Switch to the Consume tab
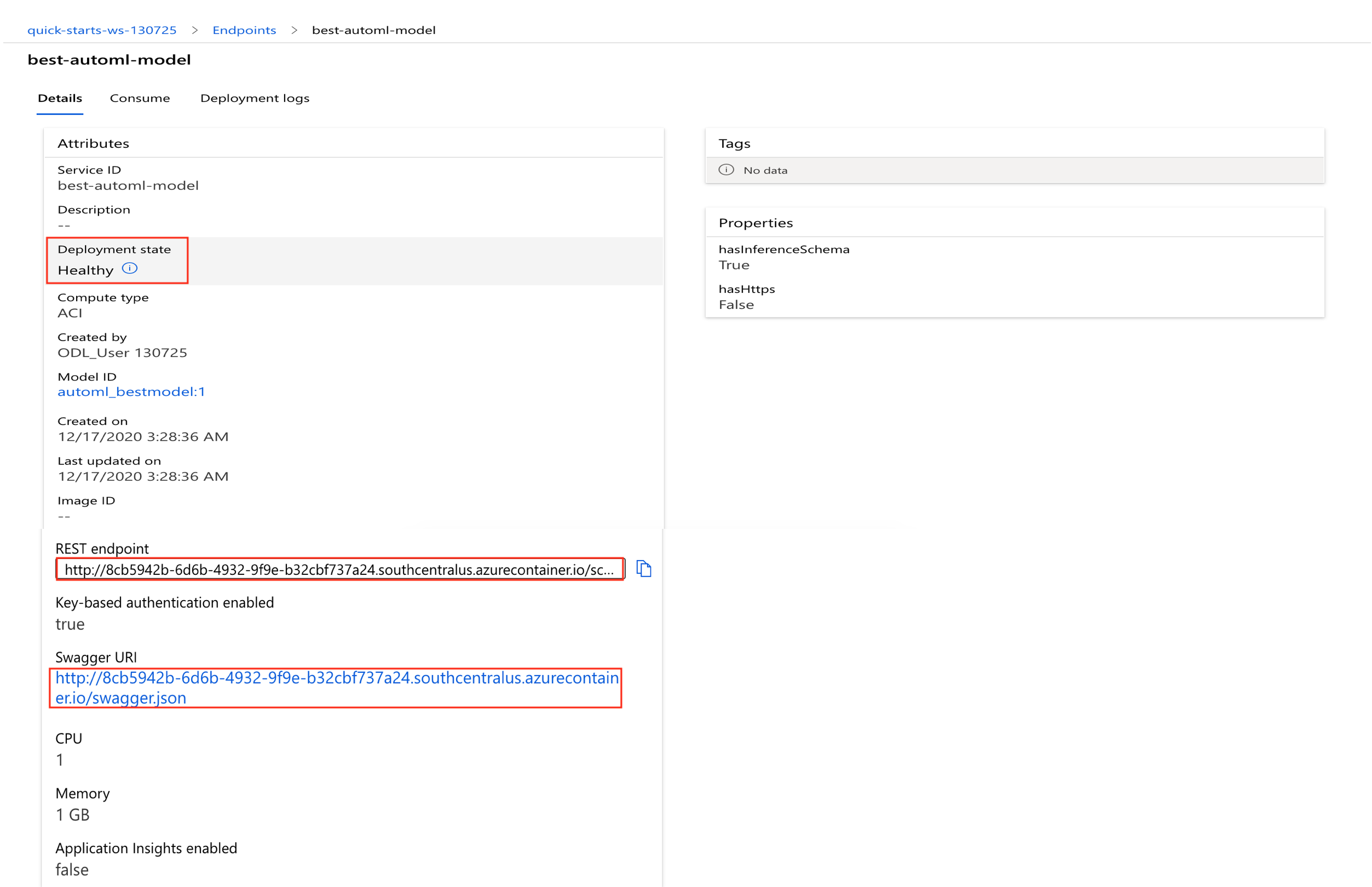The width and height of the screenshot is (1372, 887). pyautogui.click(x=140, y=99)
